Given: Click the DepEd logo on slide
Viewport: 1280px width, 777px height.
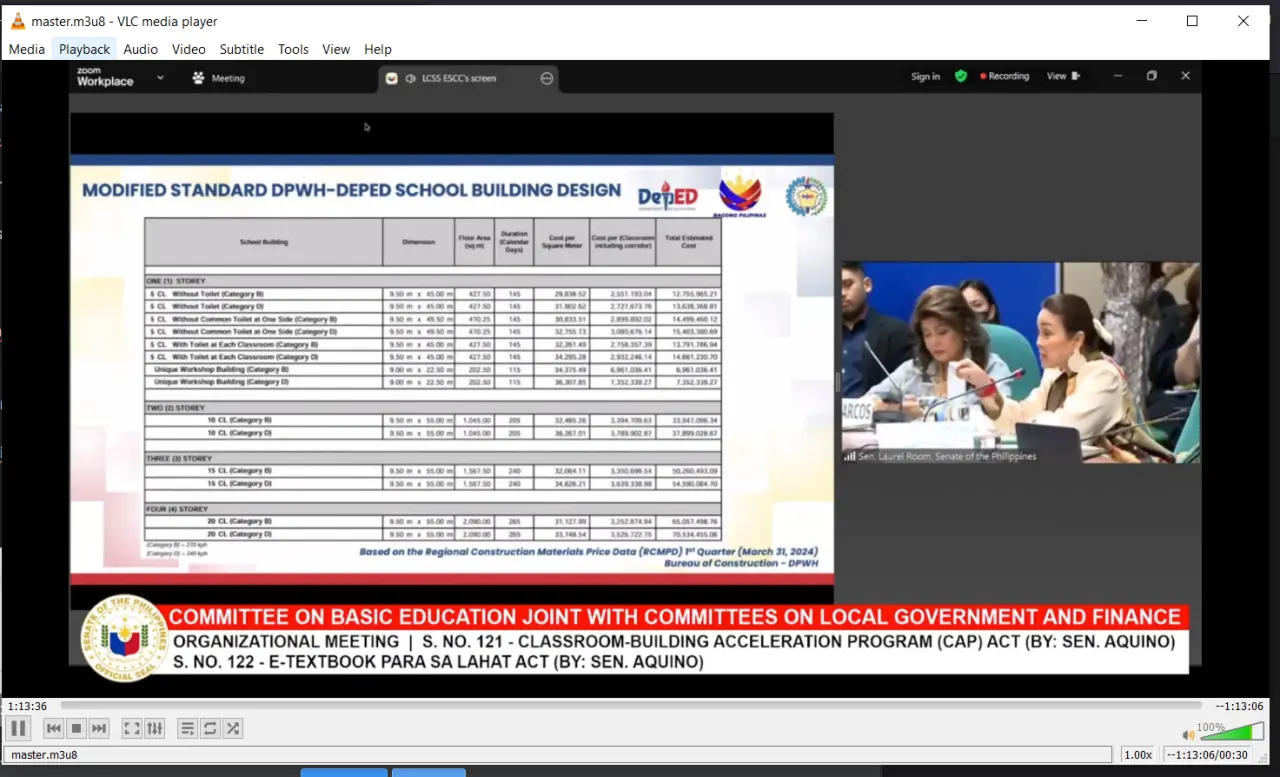Looking at the screenshot, I should (x=668, y=196).
